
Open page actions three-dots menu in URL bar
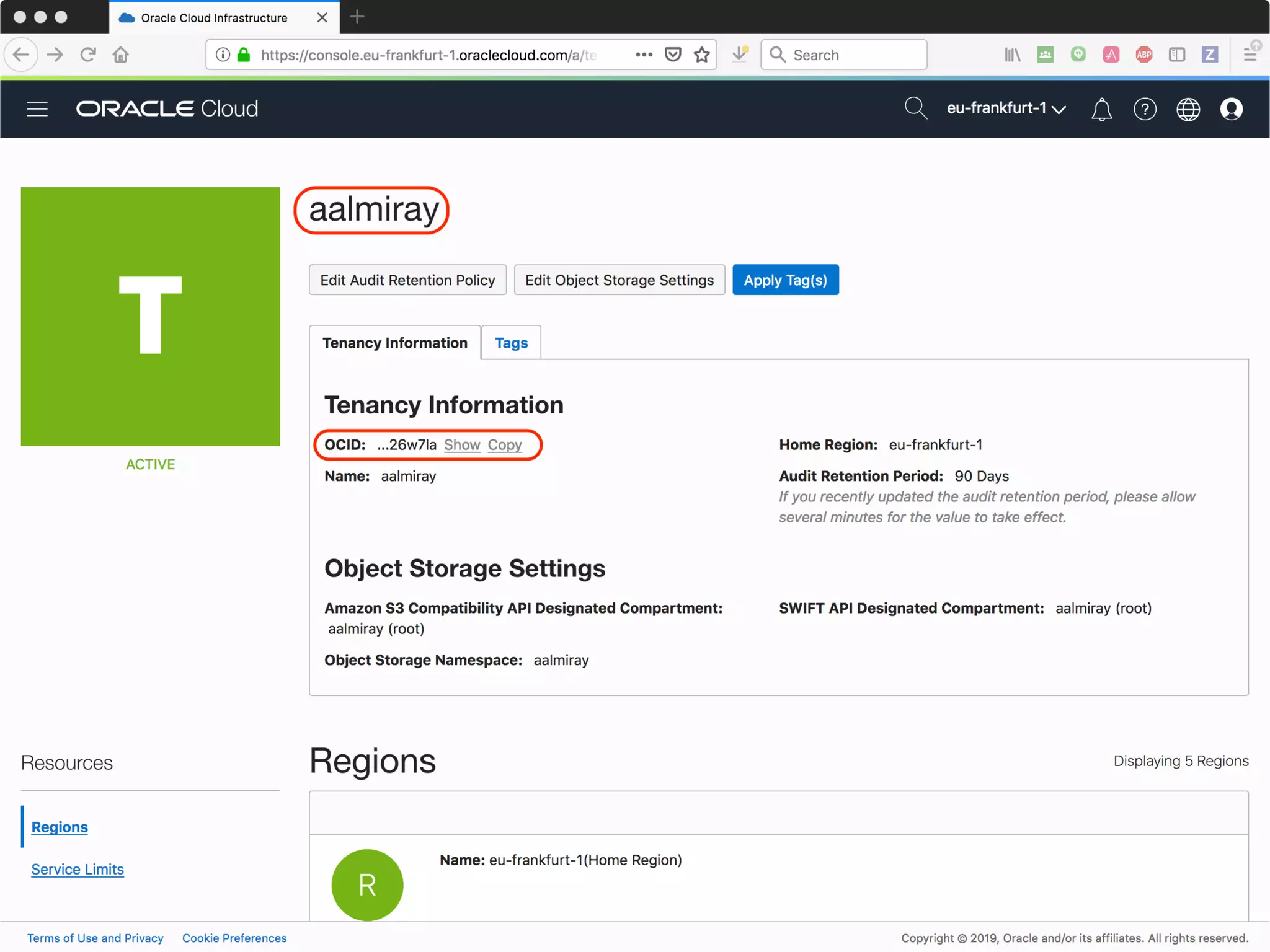point(644,55)
